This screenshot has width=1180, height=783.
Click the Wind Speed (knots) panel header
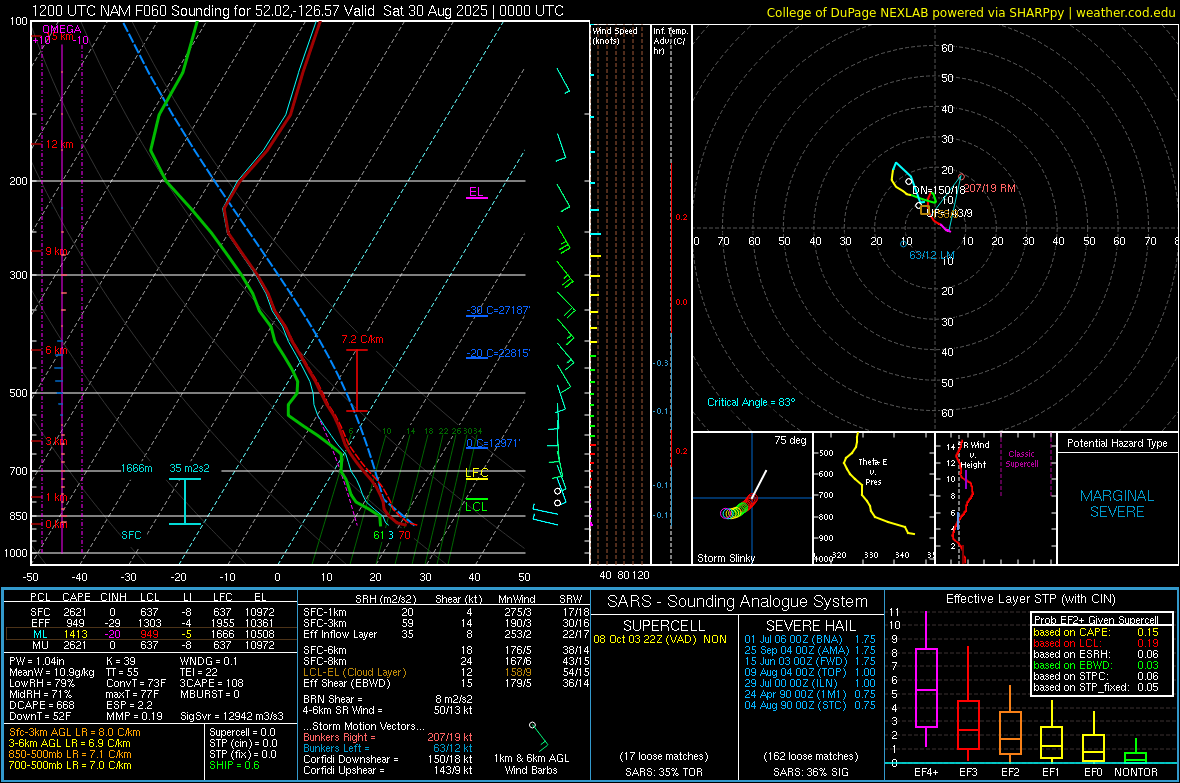click(615, 35)
